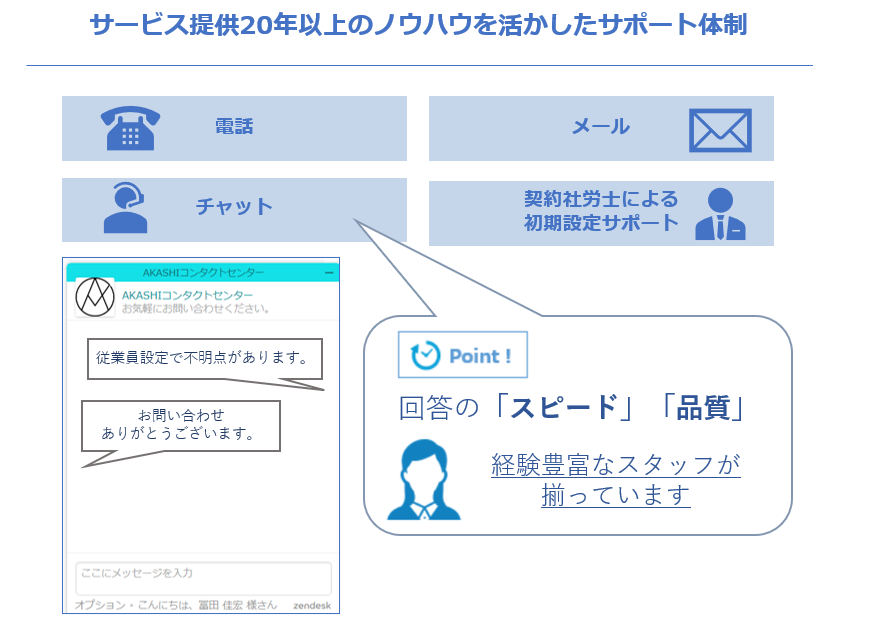869x633 pixels.
Task: Click the headset operator chat icon
Action: point(126,208)
